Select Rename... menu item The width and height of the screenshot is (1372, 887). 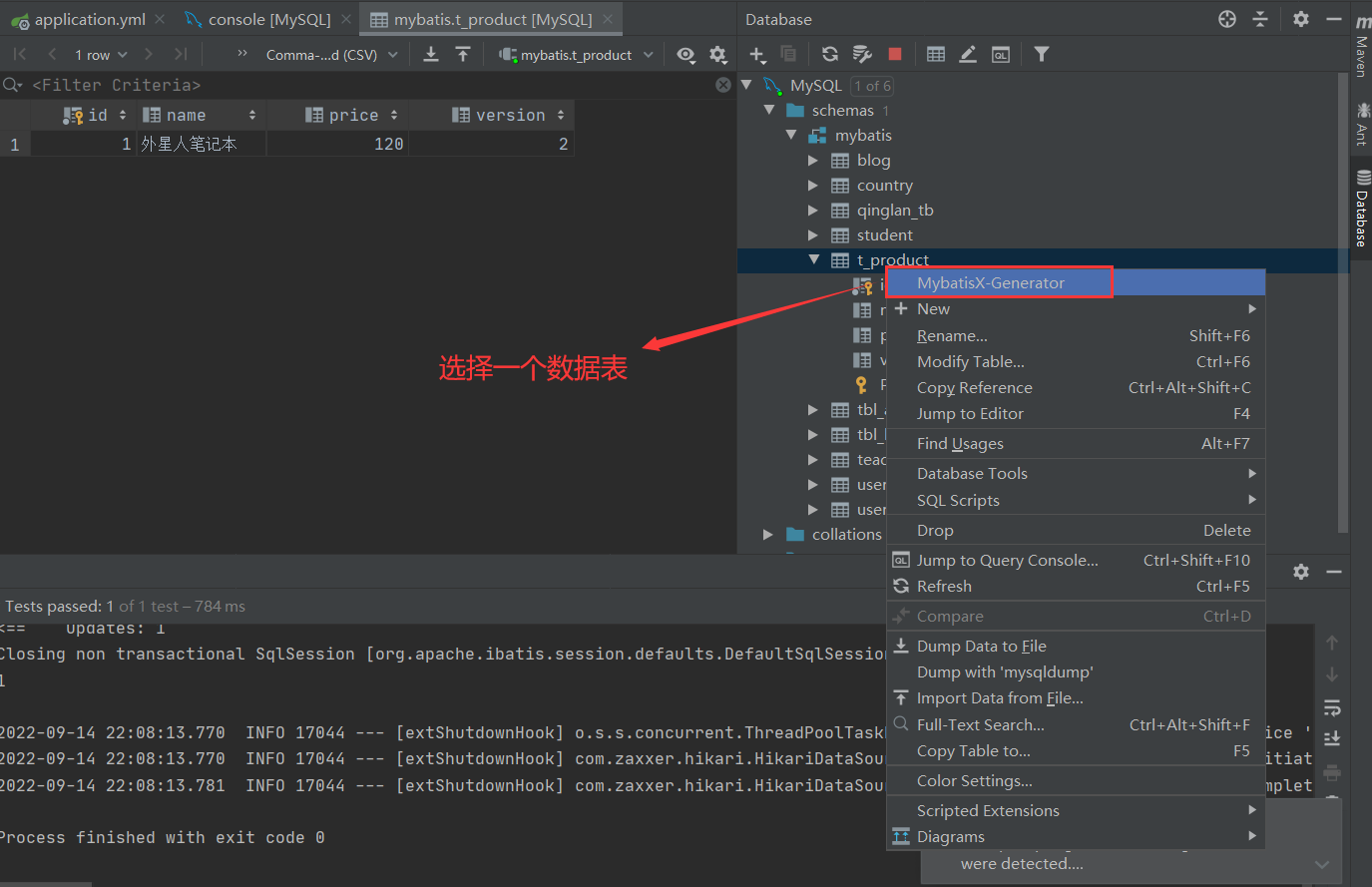point(1076,336)
